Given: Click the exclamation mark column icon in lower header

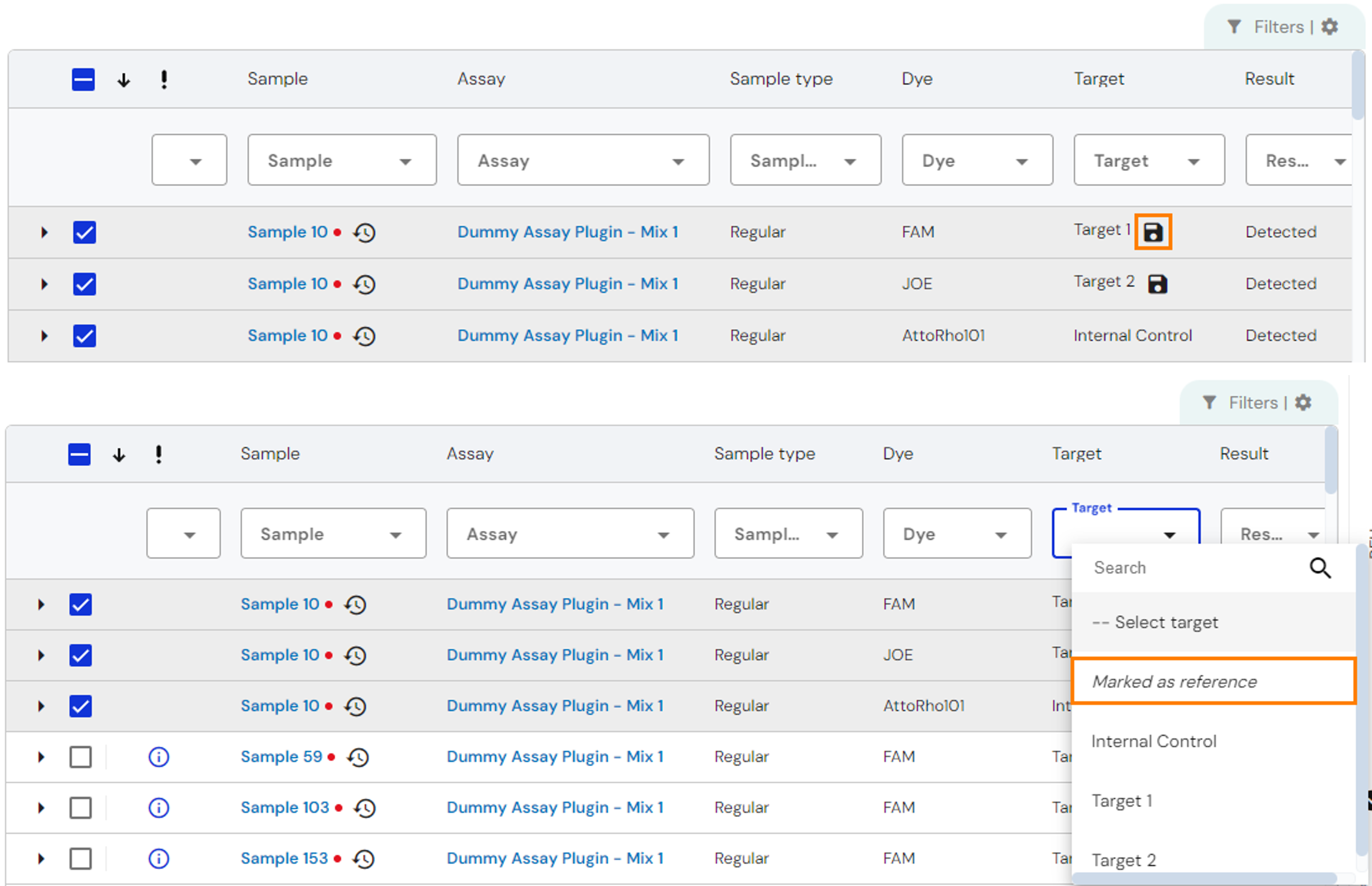Looking at the screenshot, I should tap(159, 454).
